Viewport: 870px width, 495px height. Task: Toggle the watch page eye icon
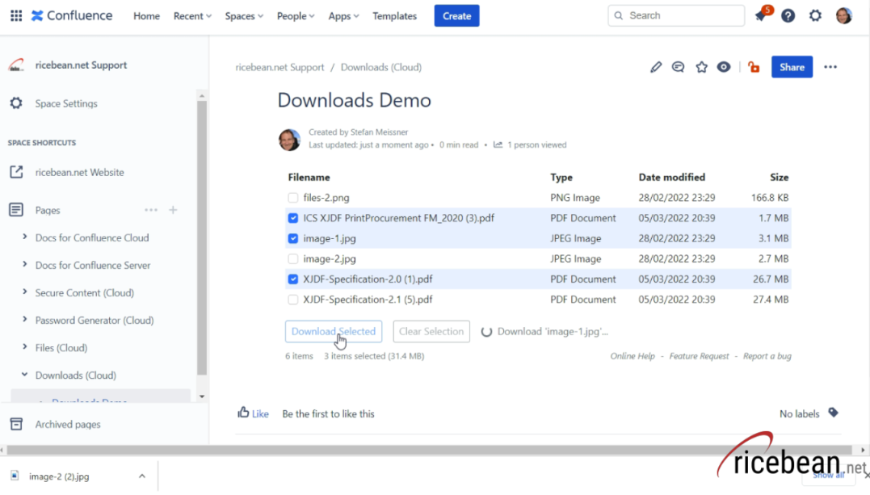[x=724, y=67]
